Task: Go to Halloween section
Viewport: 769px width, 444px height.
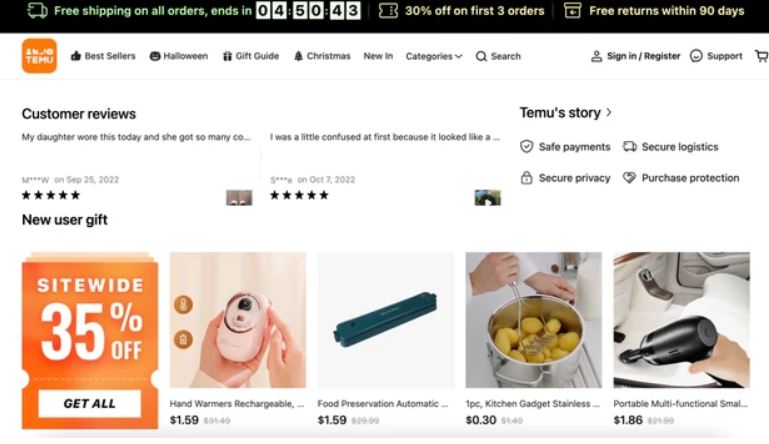Action: pyautogui.click(x=179, y=57)
